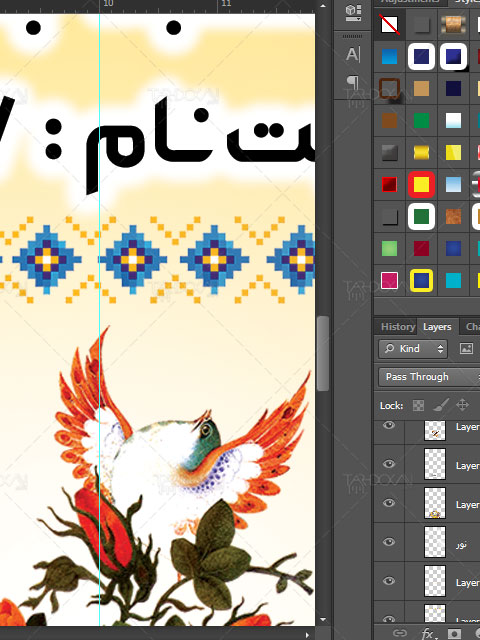Open the Paragraph panel icon
The width and height of the screenshot is (480, 640).
tap(353, 83)
